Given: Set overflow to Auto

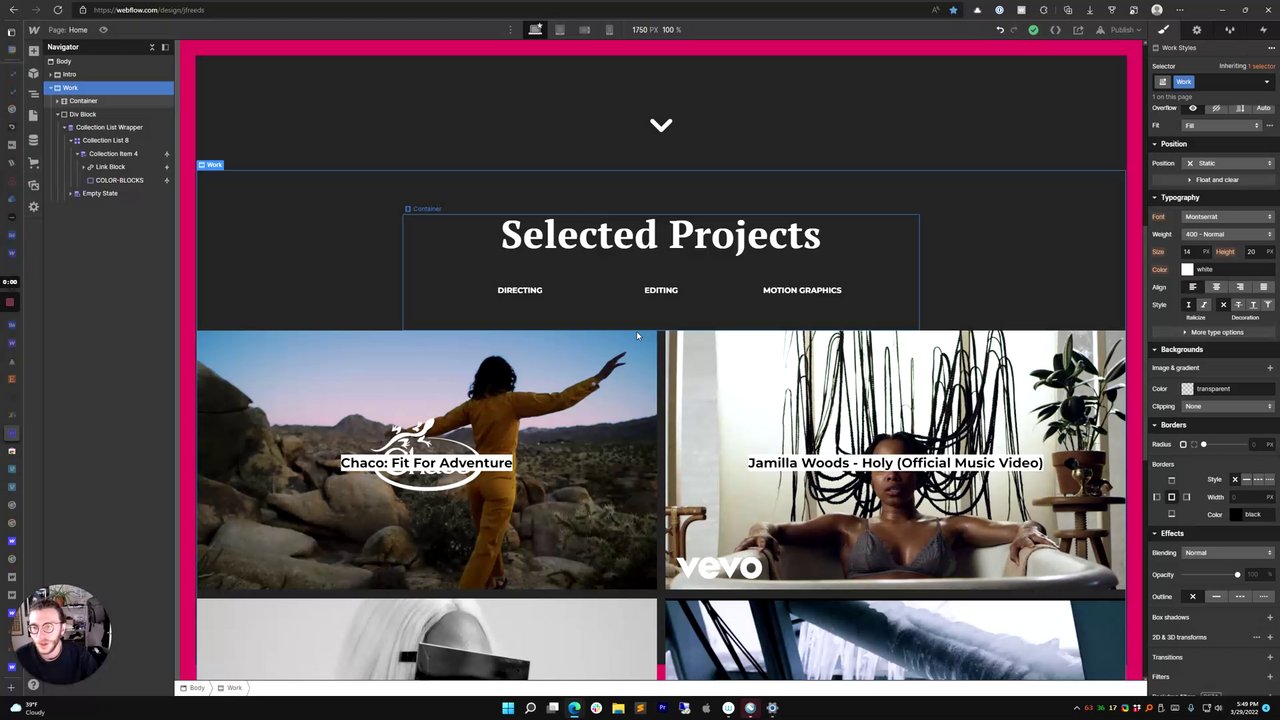Looking at the screenshot, I should pos(1263,108).
